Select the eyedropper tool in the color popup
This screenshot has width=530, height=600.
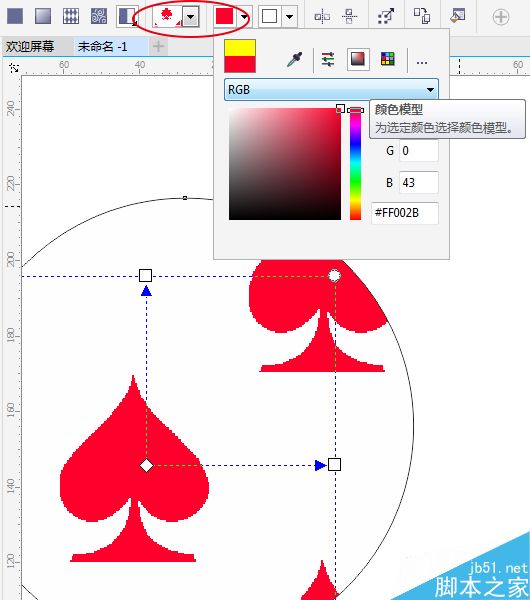pos(294,60)
